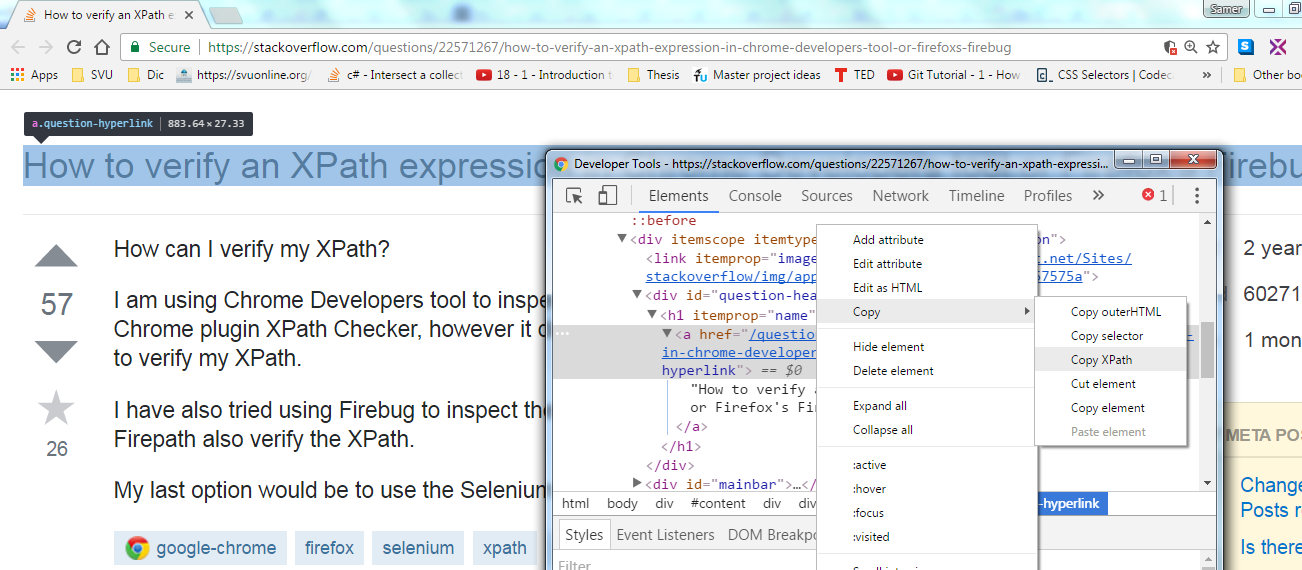Click the xpath tag
Image resolution: width=1302 pixels, height=570 pixels.
point(504,548)
